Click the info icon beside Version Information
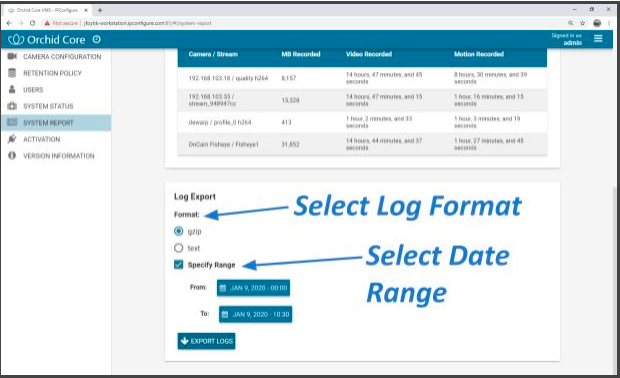 click(x=12, y=155)
